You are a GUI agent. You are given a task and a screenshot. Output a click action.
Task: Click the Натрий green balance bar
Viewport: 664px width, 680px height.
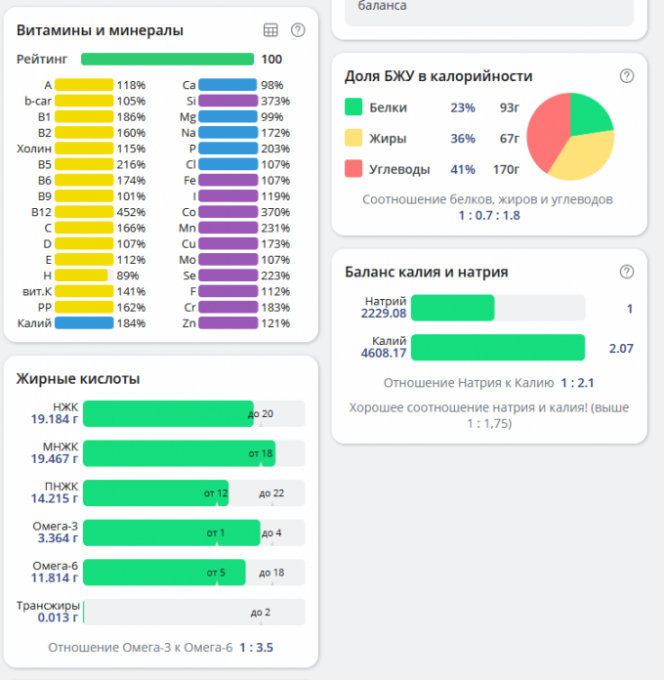tap(452, 308)
